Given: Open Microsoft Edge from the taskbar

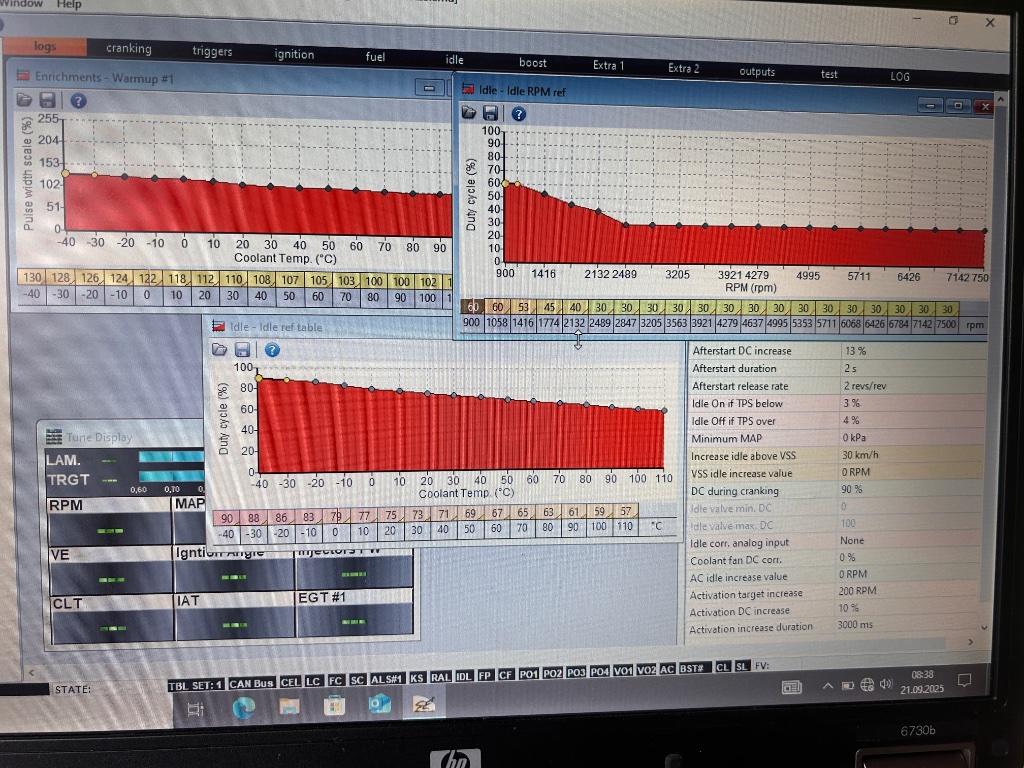Looking at the screenshot, I should coord(244,708).
